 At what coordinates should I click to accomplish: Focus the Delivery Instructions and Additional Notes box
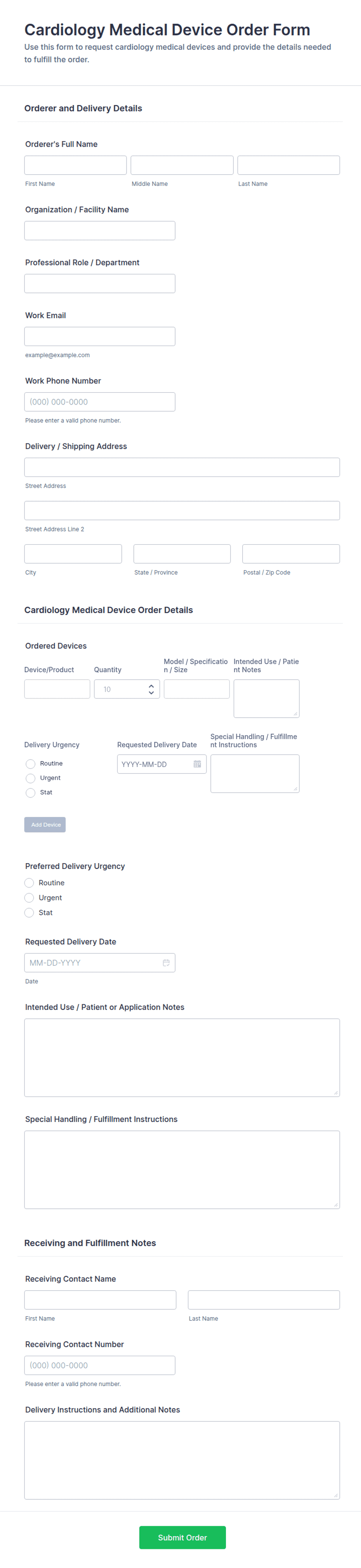pos(182,1460)
